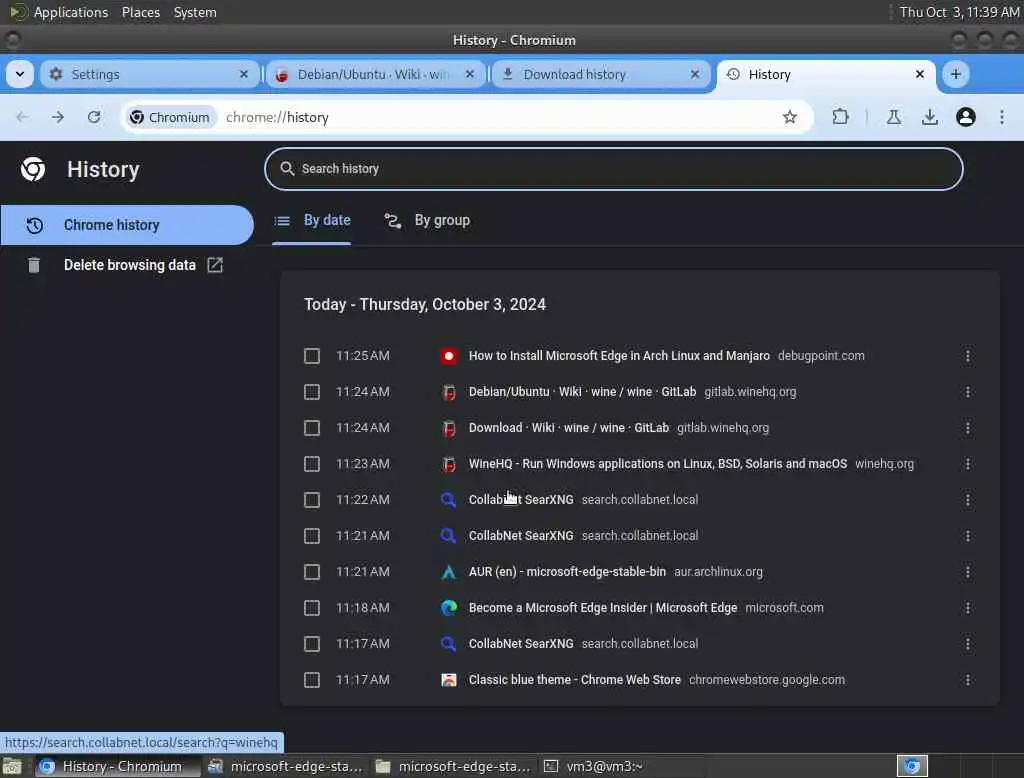Open the Chromium three-dot main menu
The width and height of the screenshot is (1024, 778).
(1001, 117)
